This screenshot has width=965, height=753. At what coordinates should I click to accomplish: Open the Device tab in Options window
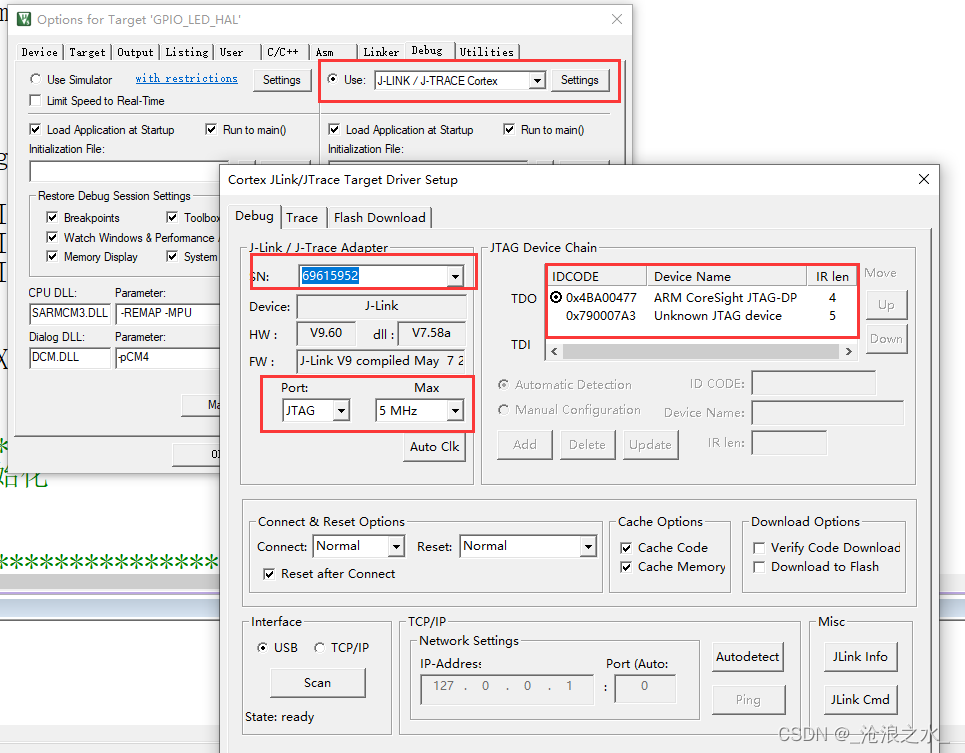(39, 52)
